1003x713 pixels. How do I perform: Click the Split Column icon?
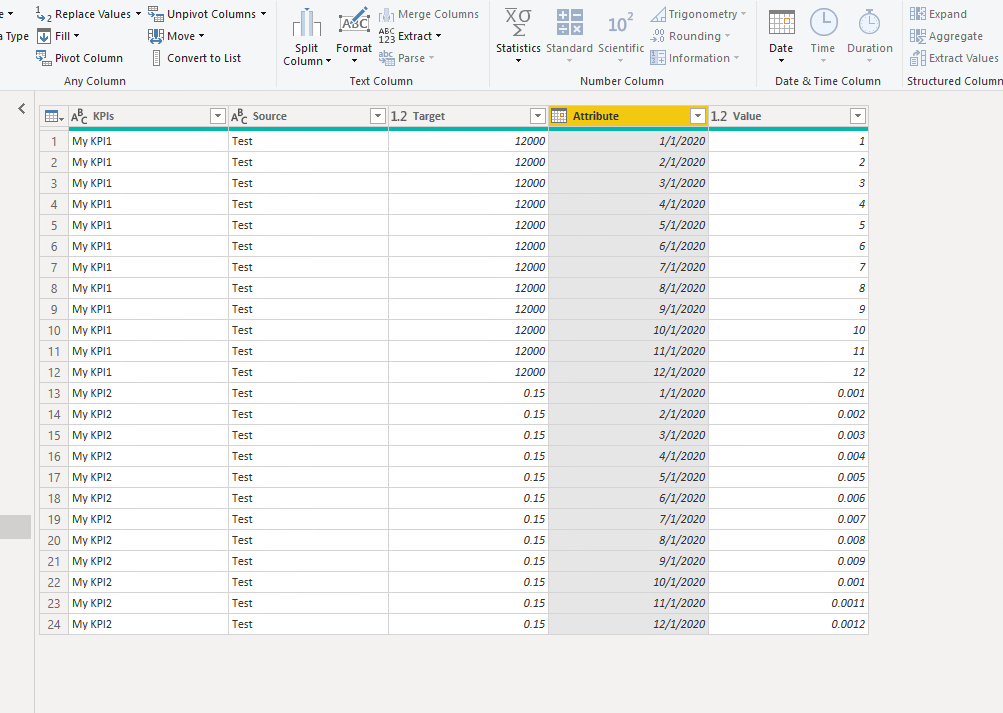(306, 23)
